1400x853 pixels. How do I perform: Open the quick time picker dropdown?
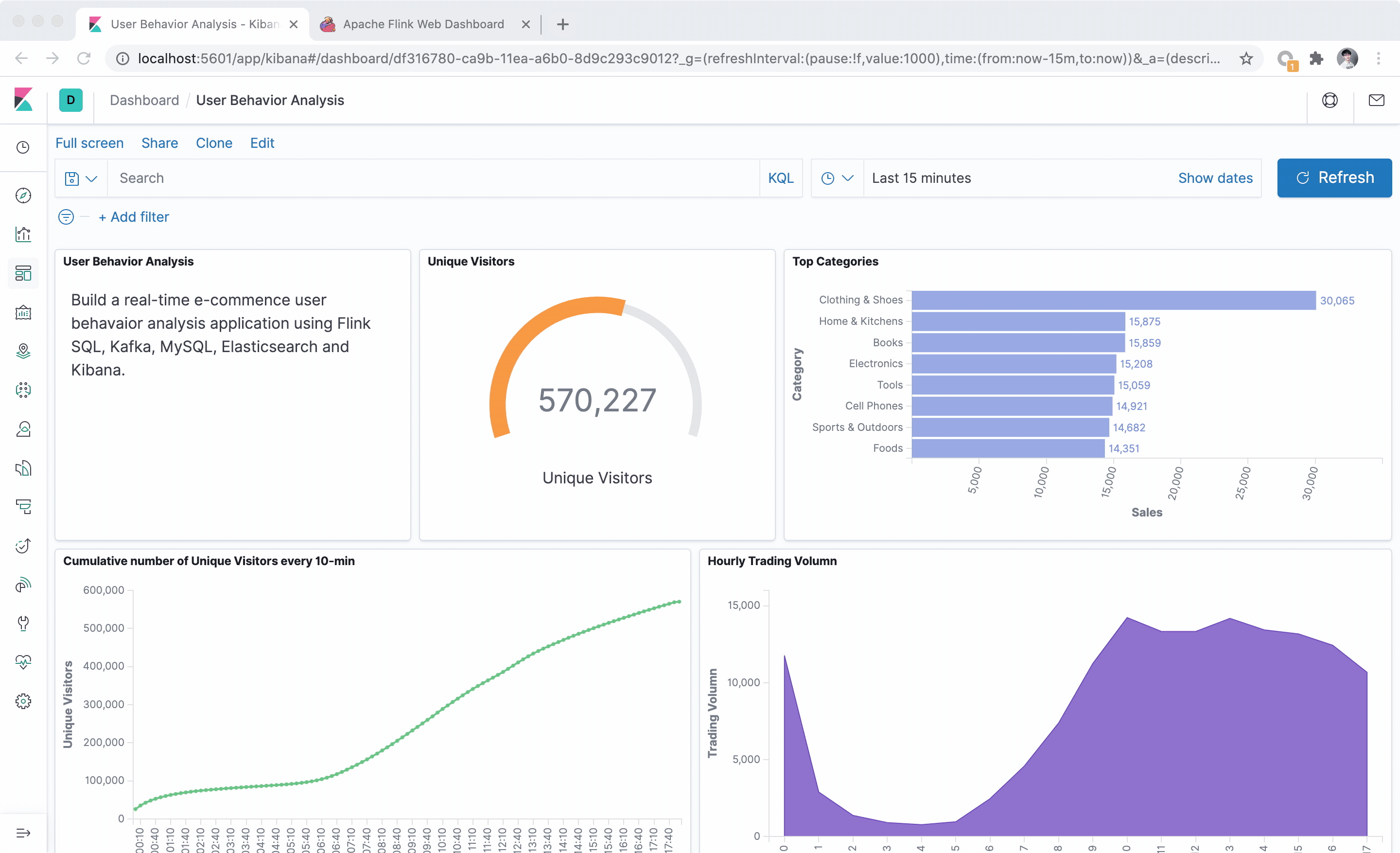(x=837, y=178)
